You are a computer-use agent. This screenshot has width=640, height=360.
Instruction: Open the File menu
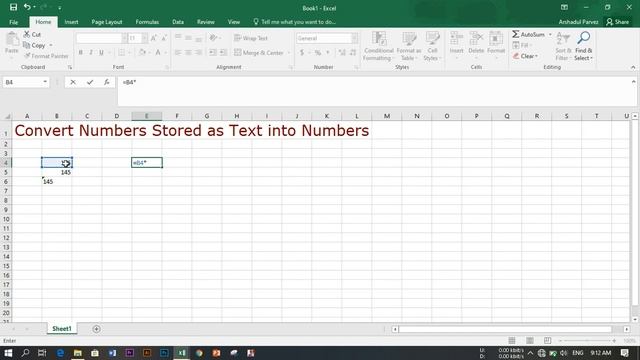(x=13, y=22)
